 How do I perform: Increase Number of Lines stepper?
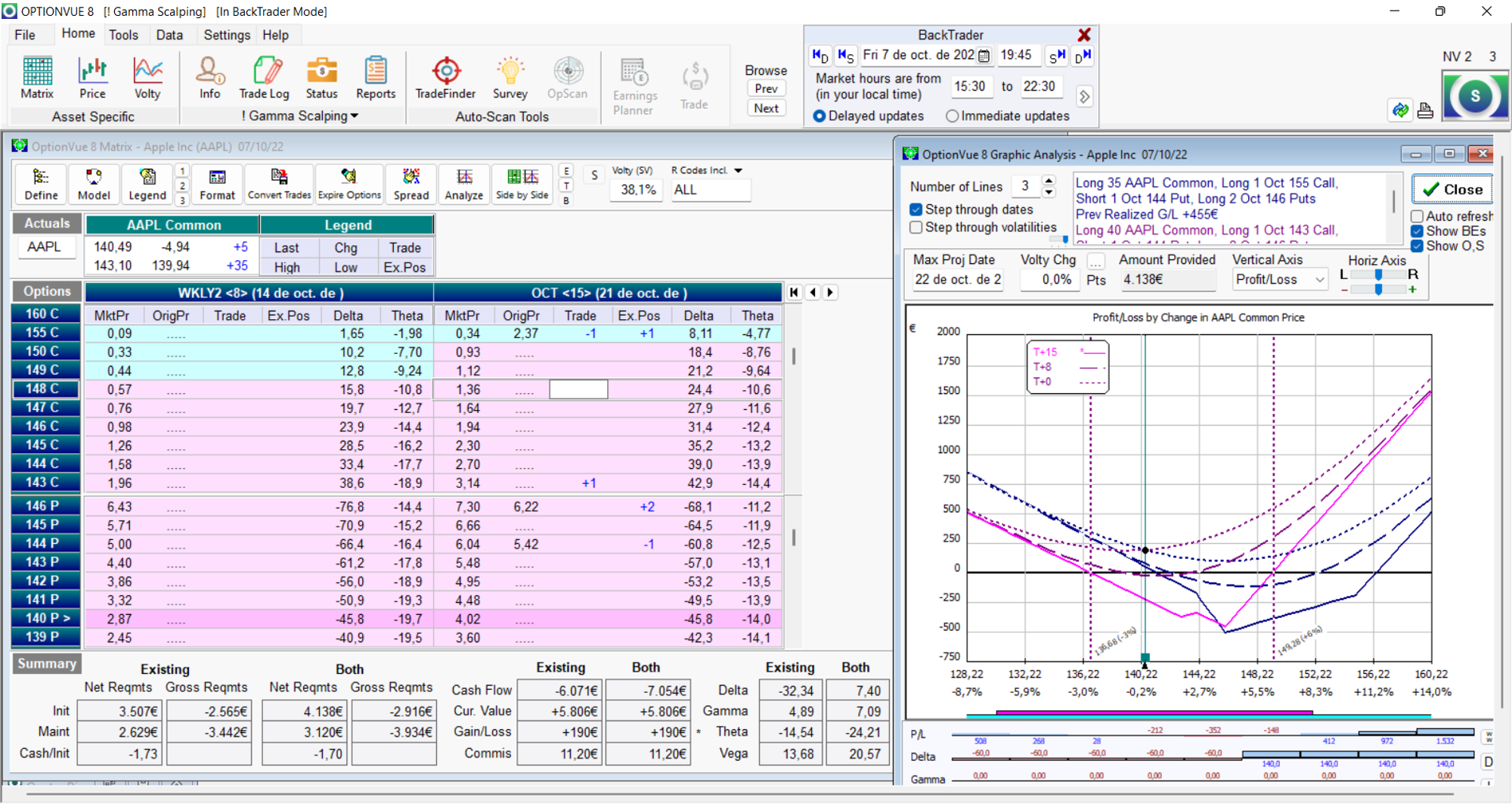(1049, 181)
